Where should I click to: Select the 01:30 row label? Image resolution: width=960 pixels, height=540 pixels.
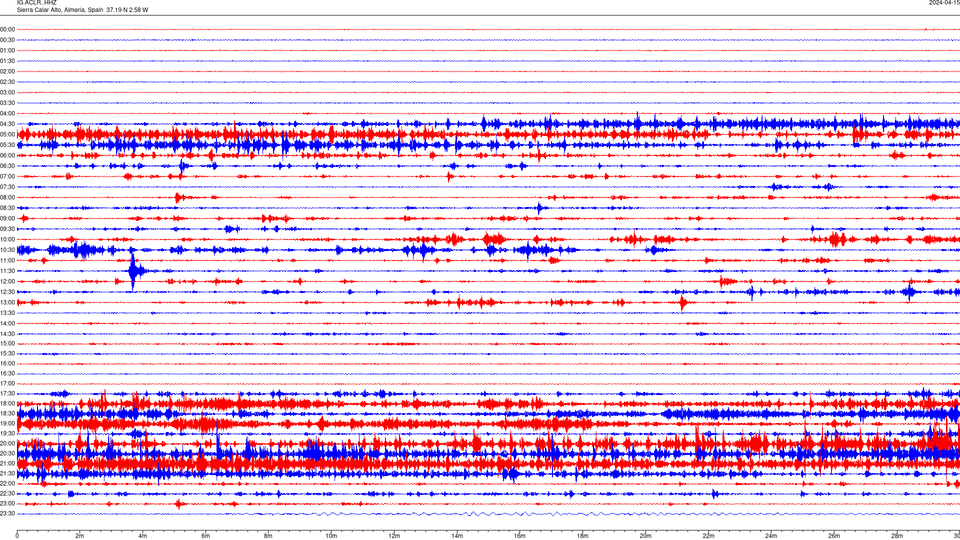[x=7, y=61]
